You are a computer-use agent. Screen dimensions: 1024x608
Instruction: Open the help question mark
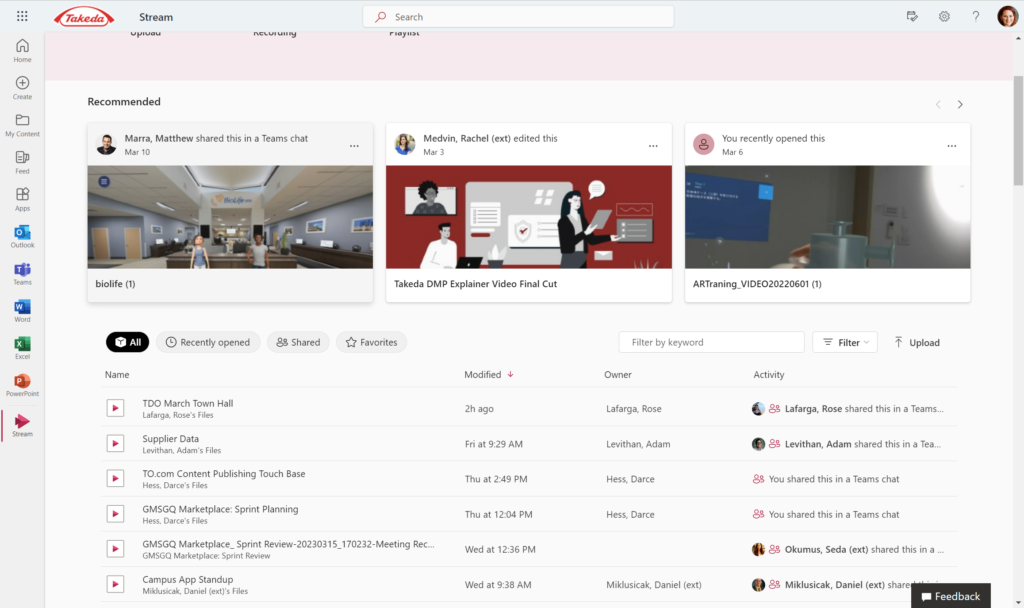(x=976, y=16)
